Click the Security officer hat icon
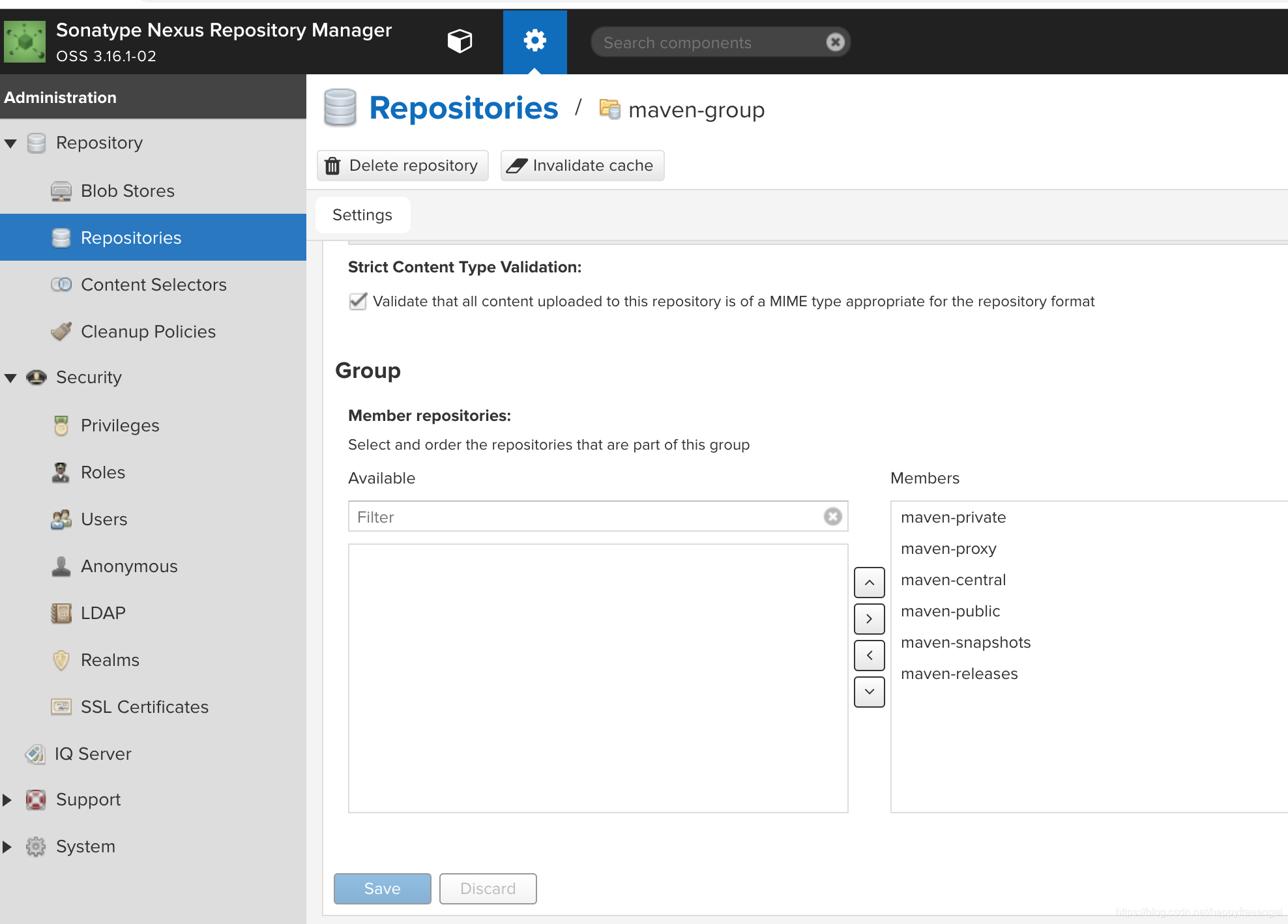1288x924 pixels. (37, 377)
